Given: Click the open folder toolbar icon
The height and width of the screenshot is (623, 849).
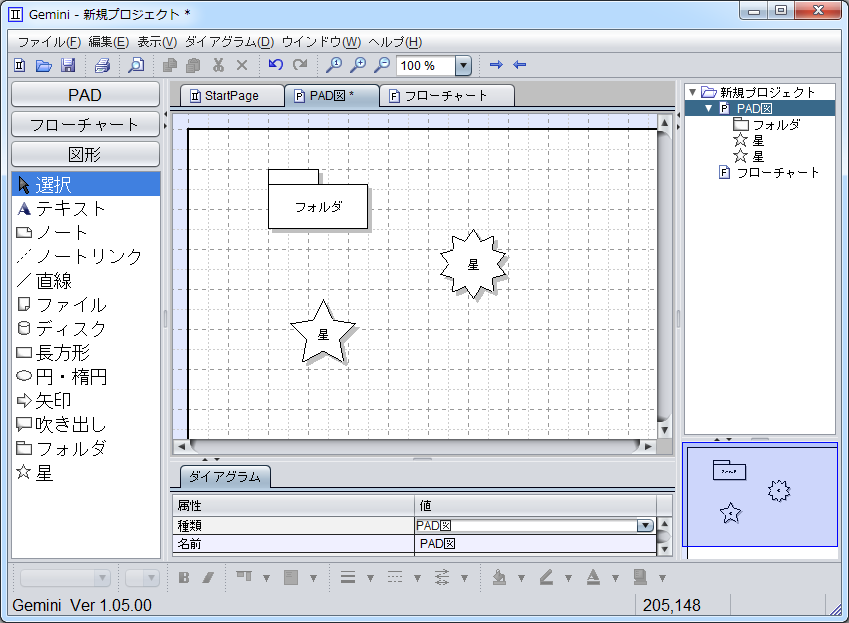Looking at the screenshot, I should [43, 65].
